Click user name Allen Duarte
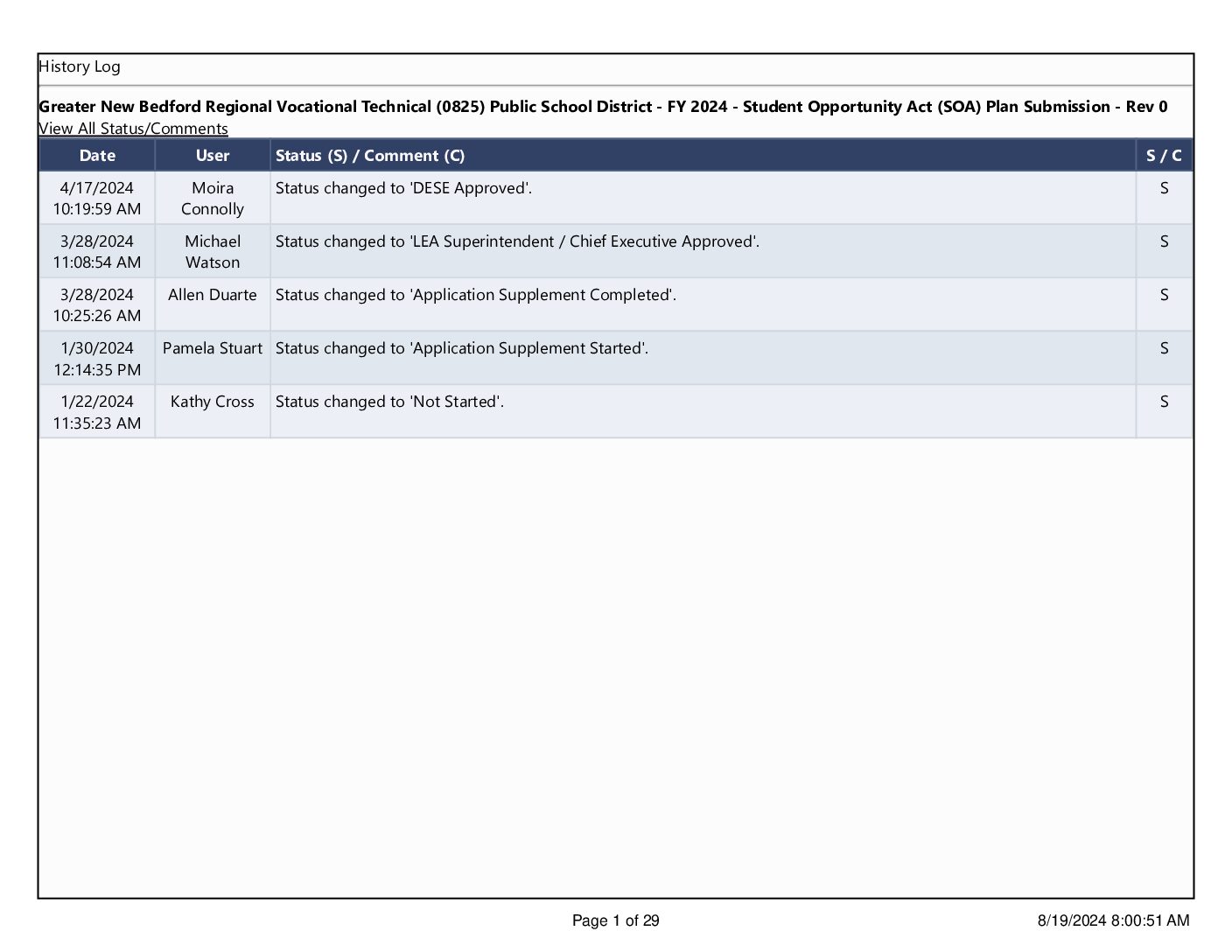 (213, 295)
